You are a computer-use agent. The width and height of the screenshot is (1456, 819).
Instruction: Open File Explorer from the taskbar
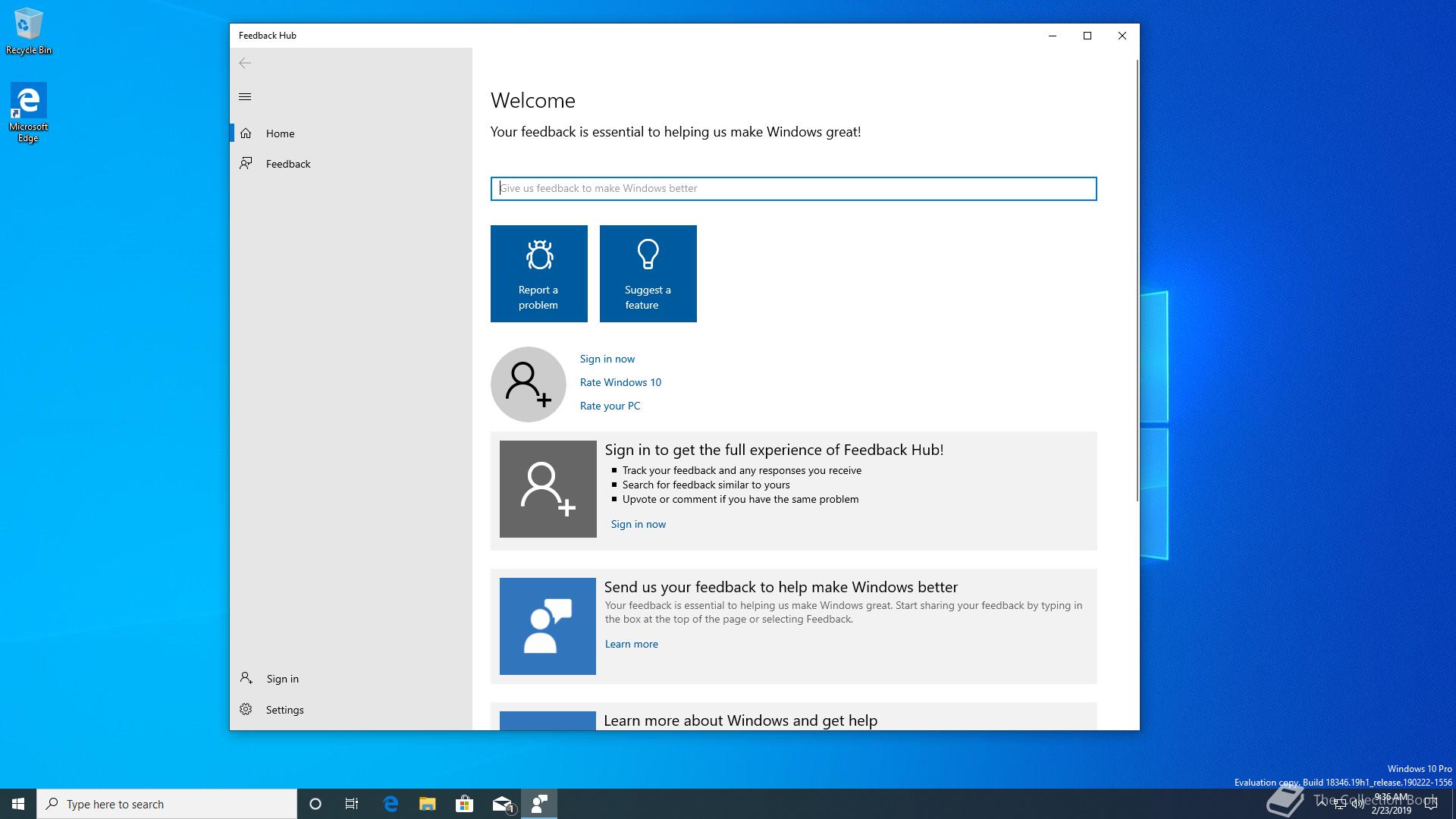tap(427, 804)
